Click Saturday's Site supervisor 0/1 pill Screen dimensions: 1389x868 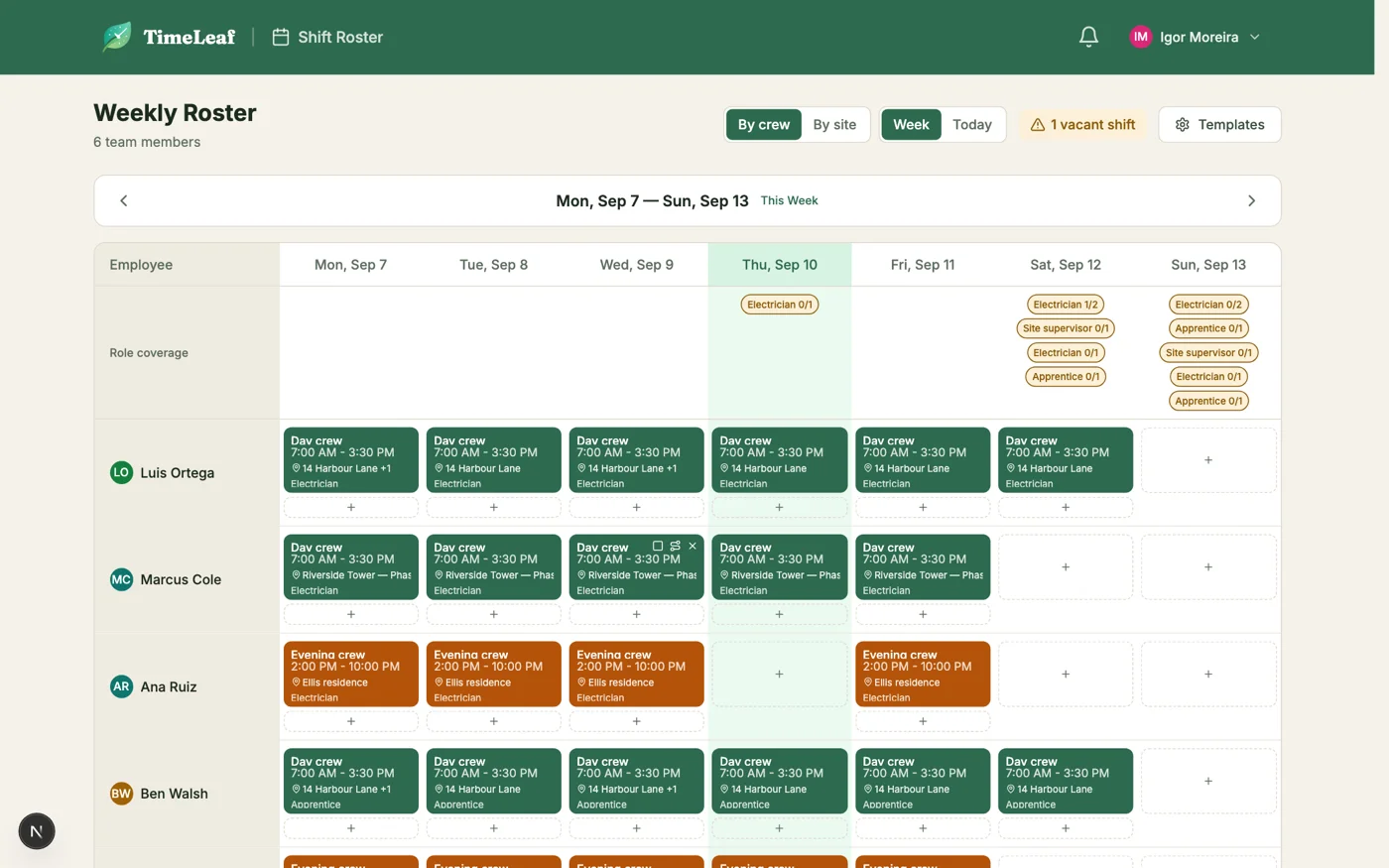click(x=1066, y=328)
